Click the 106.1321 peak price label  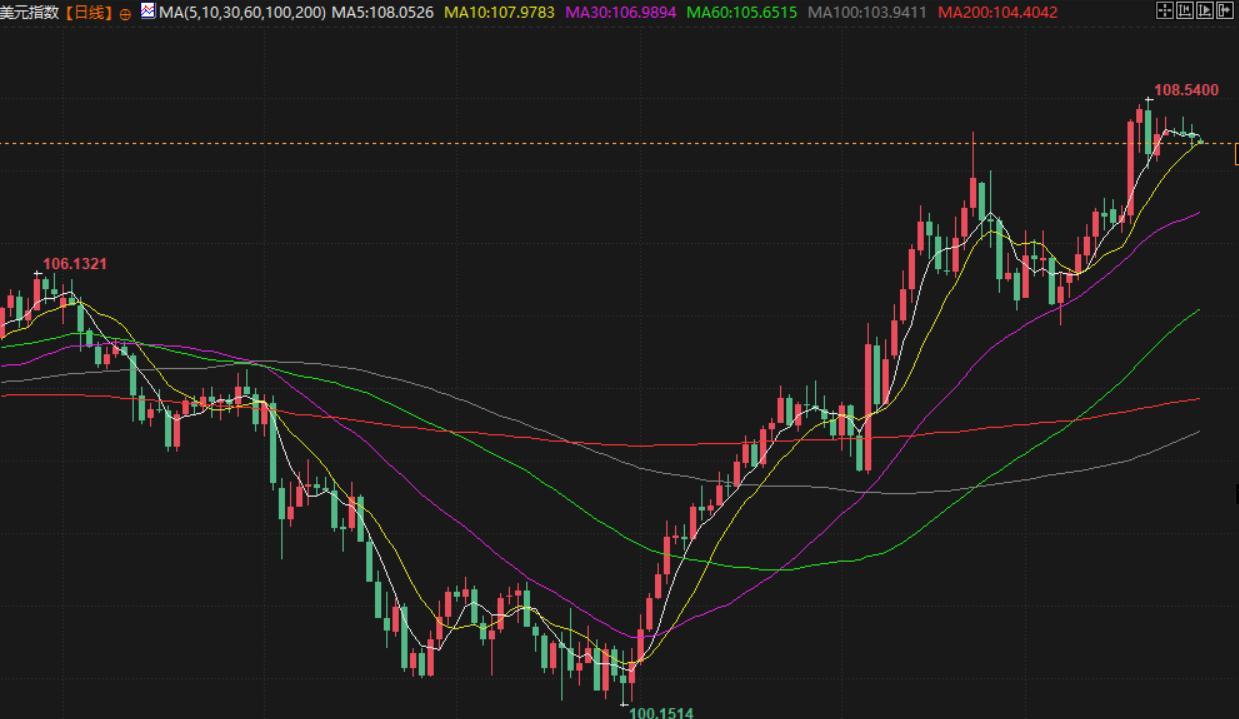74,264
